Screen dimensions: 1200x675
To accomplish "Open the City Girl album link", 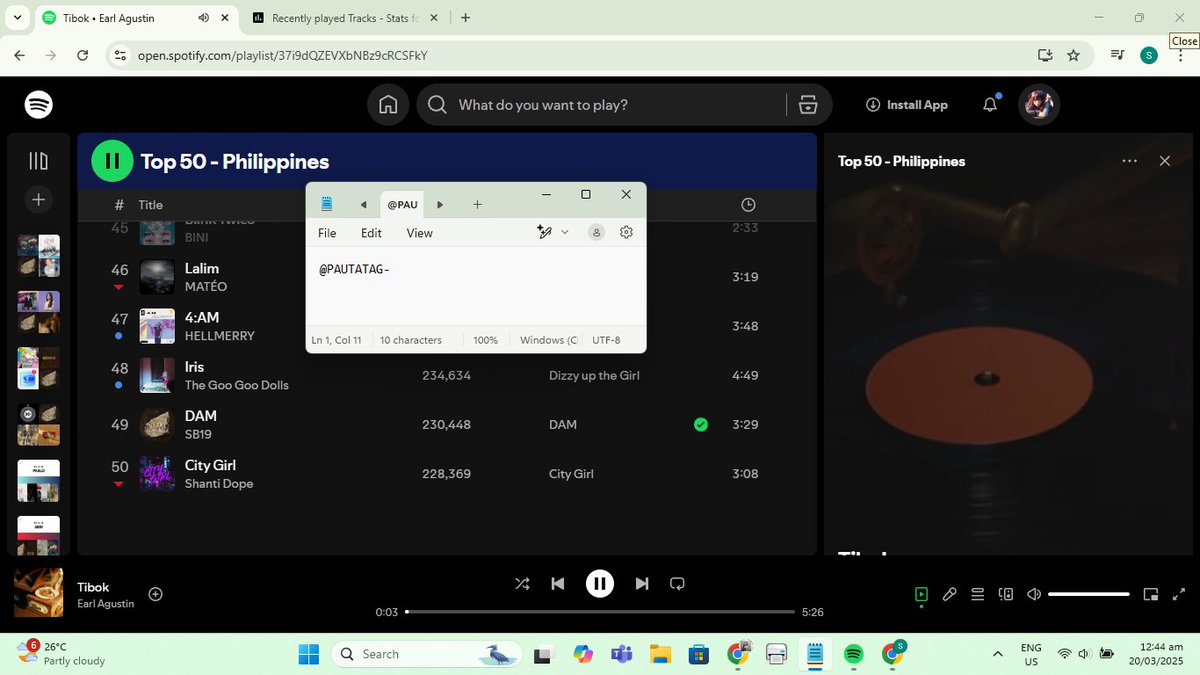I will (x=571, y=474).
